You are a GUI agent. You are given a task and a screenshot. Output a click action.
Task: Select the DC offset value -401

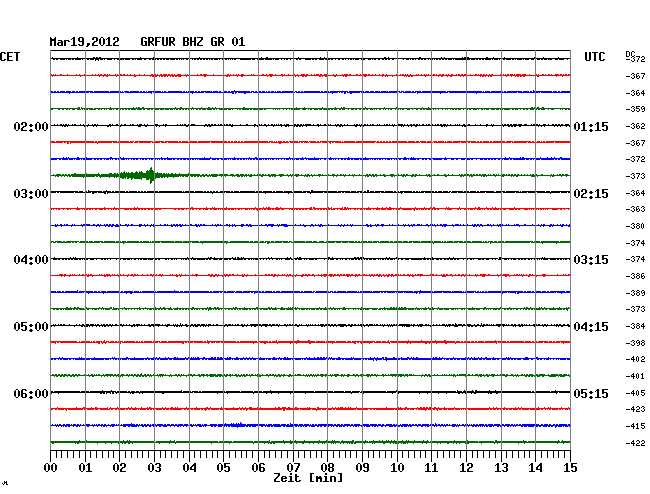pyautogui.click(x=635, y=376)
